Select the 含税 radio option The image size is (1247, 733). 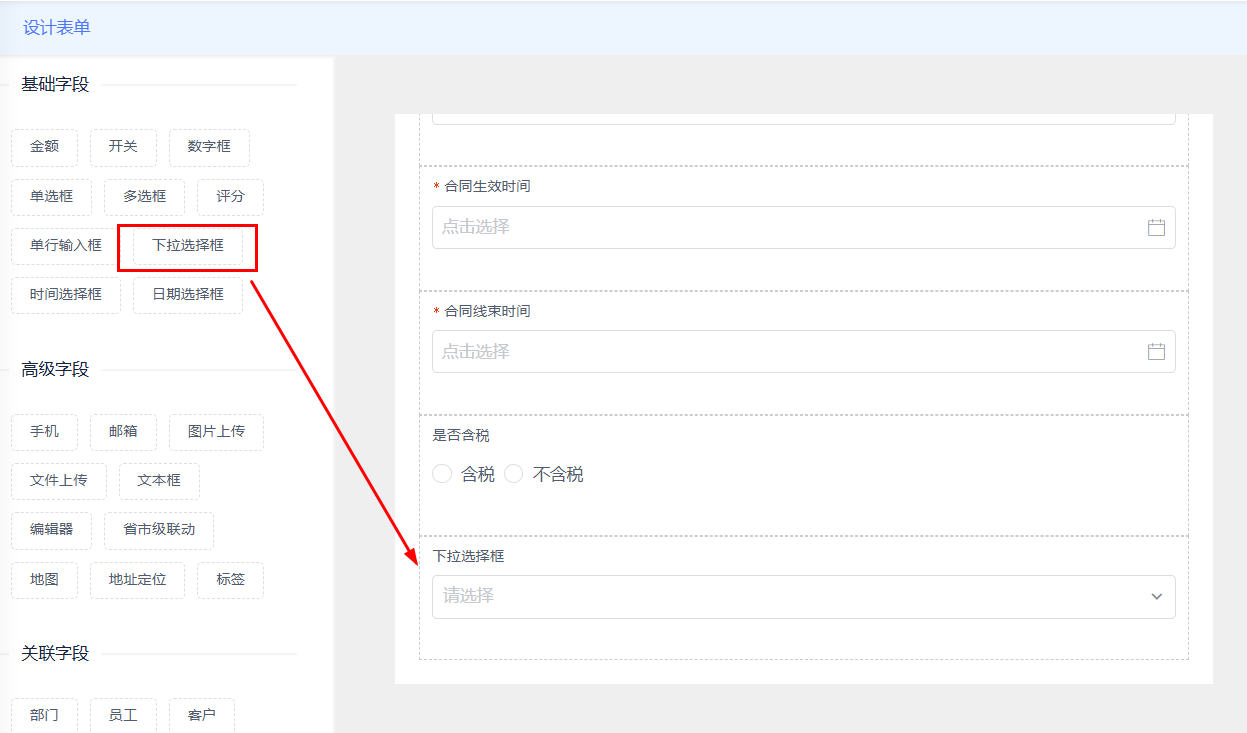pyautogui.click(x=442, y=474)
